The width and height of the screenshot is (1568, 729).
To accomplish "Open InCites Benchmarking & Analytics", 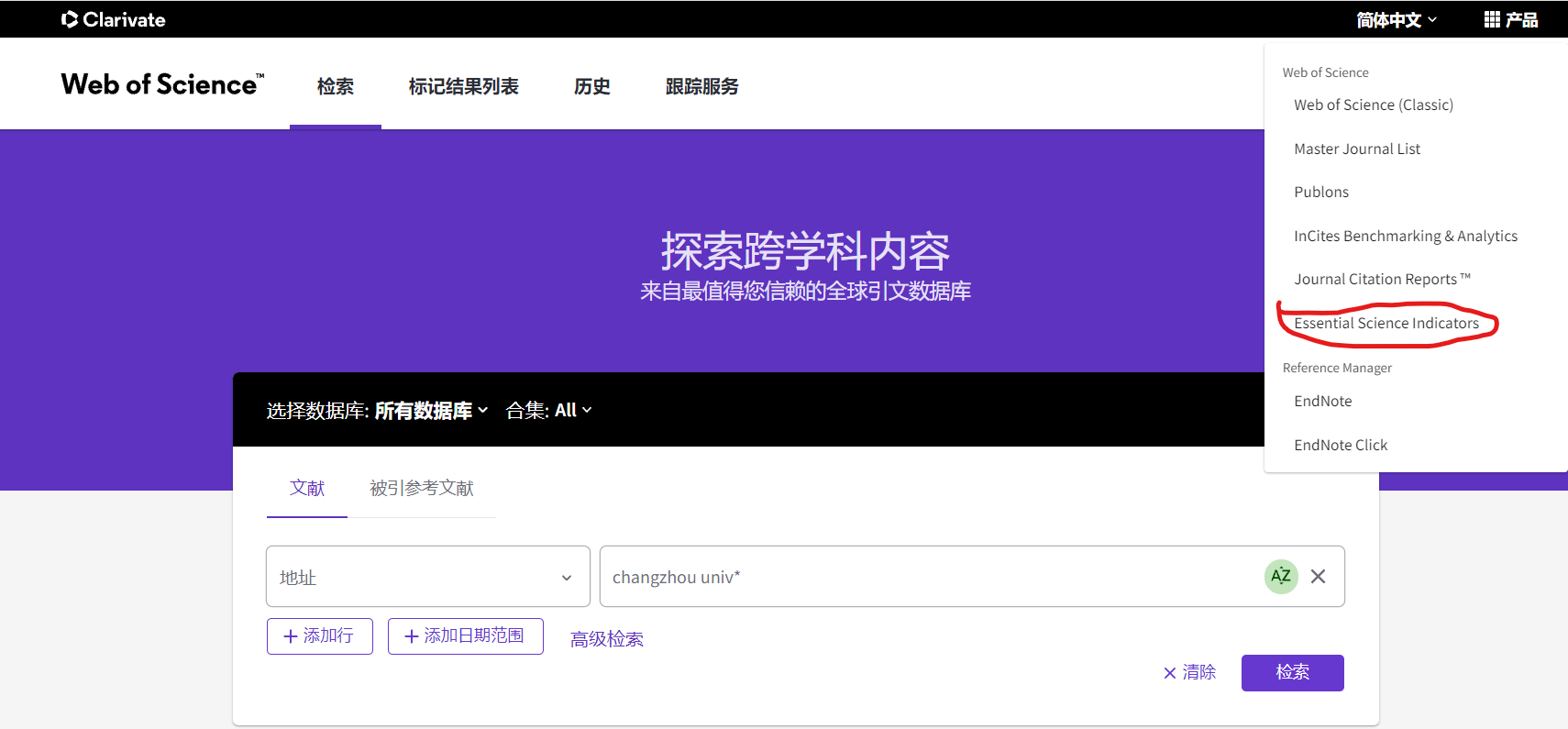I will tap(1406, 236).
